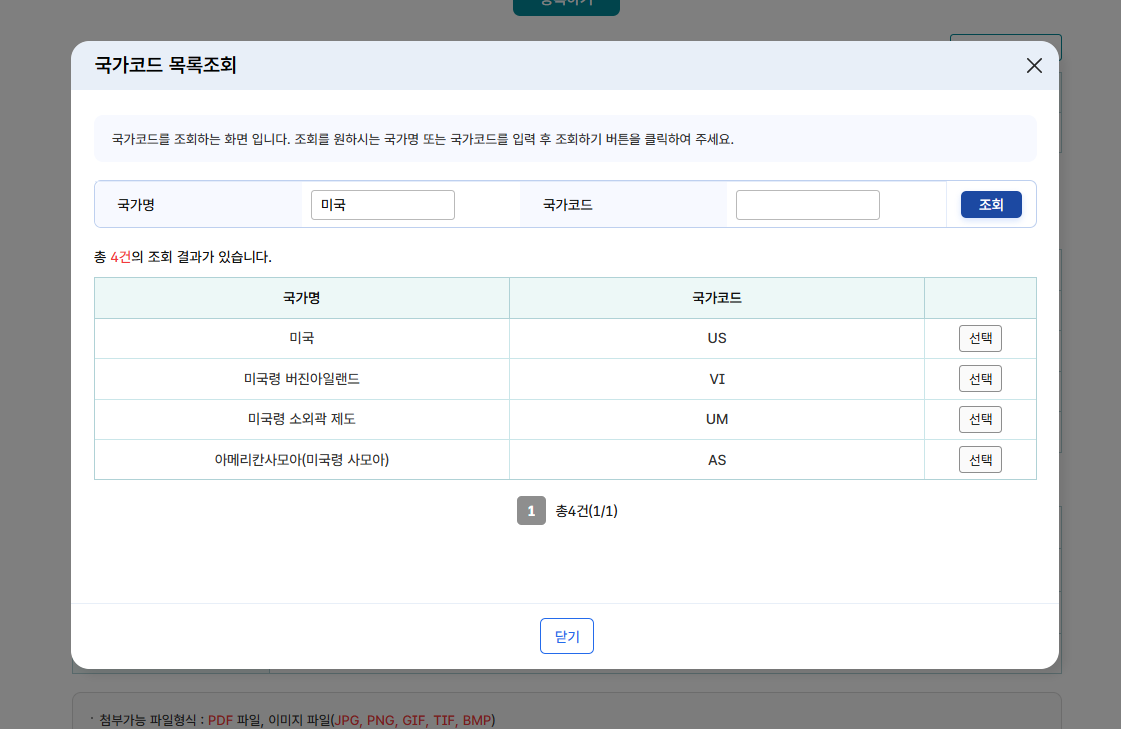Click the UM code cell
Screen dimensions: 1121x729
pyautogui.click(x=716, y=419)
